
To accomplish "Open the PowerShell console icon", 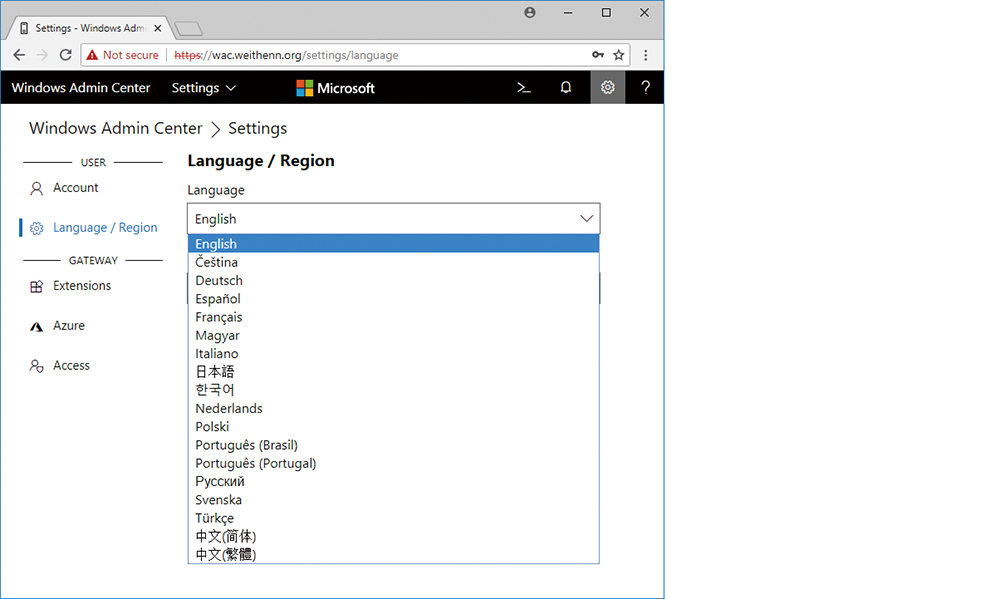I will click(523, 88).
